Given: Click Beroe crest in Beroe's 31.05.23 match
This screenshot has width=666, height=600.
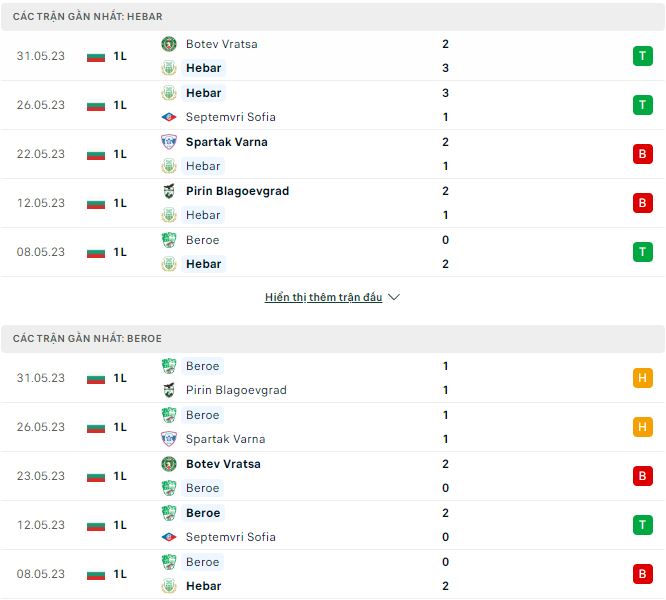Looking at the screenshot, I should (x=169, y=366).
